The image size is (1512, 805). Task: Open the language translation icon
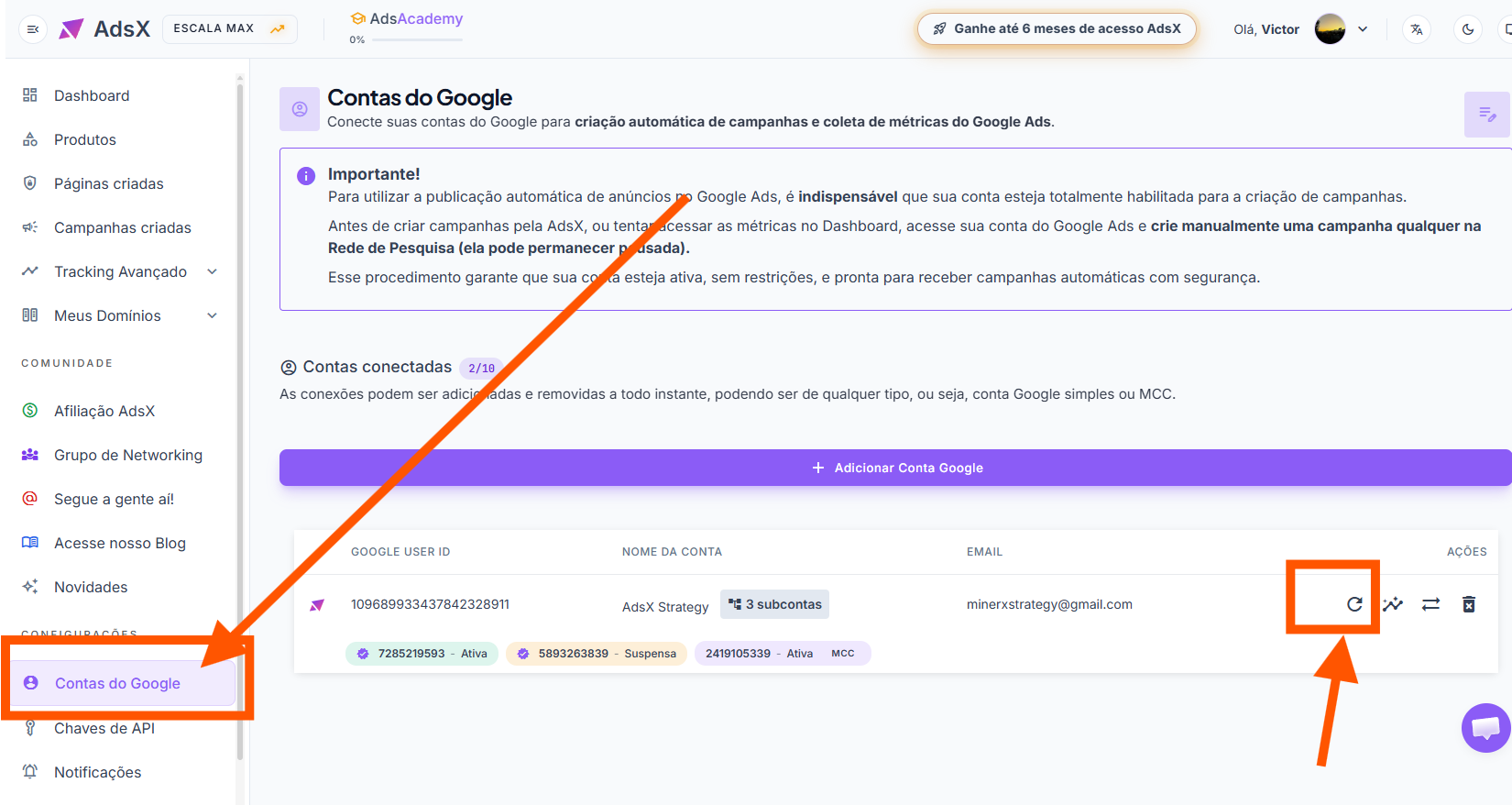coord(1417,29)
